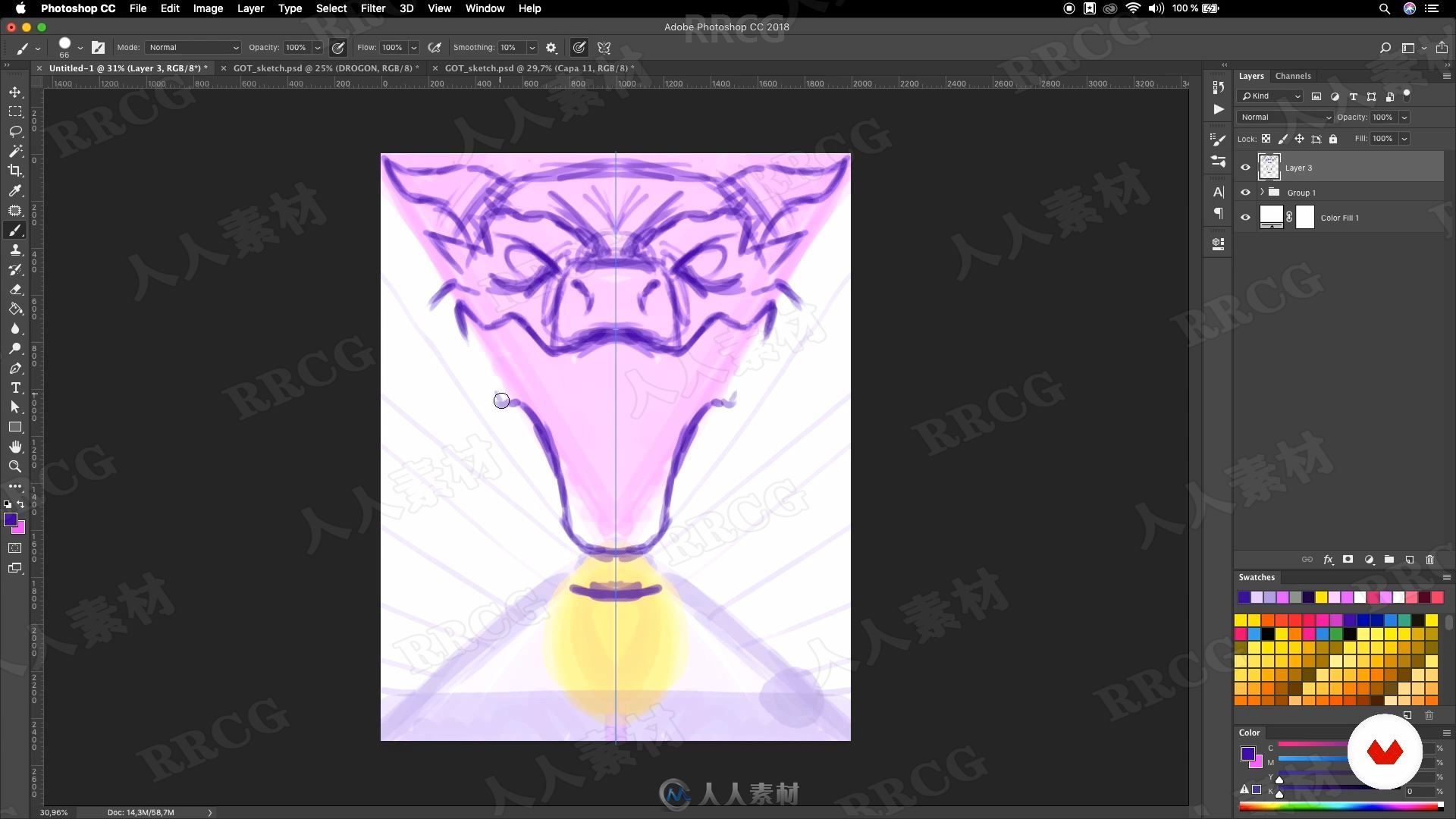Screen dimensions: 1456x819
Task: Open the Filter menu
Action: [372, 8]
